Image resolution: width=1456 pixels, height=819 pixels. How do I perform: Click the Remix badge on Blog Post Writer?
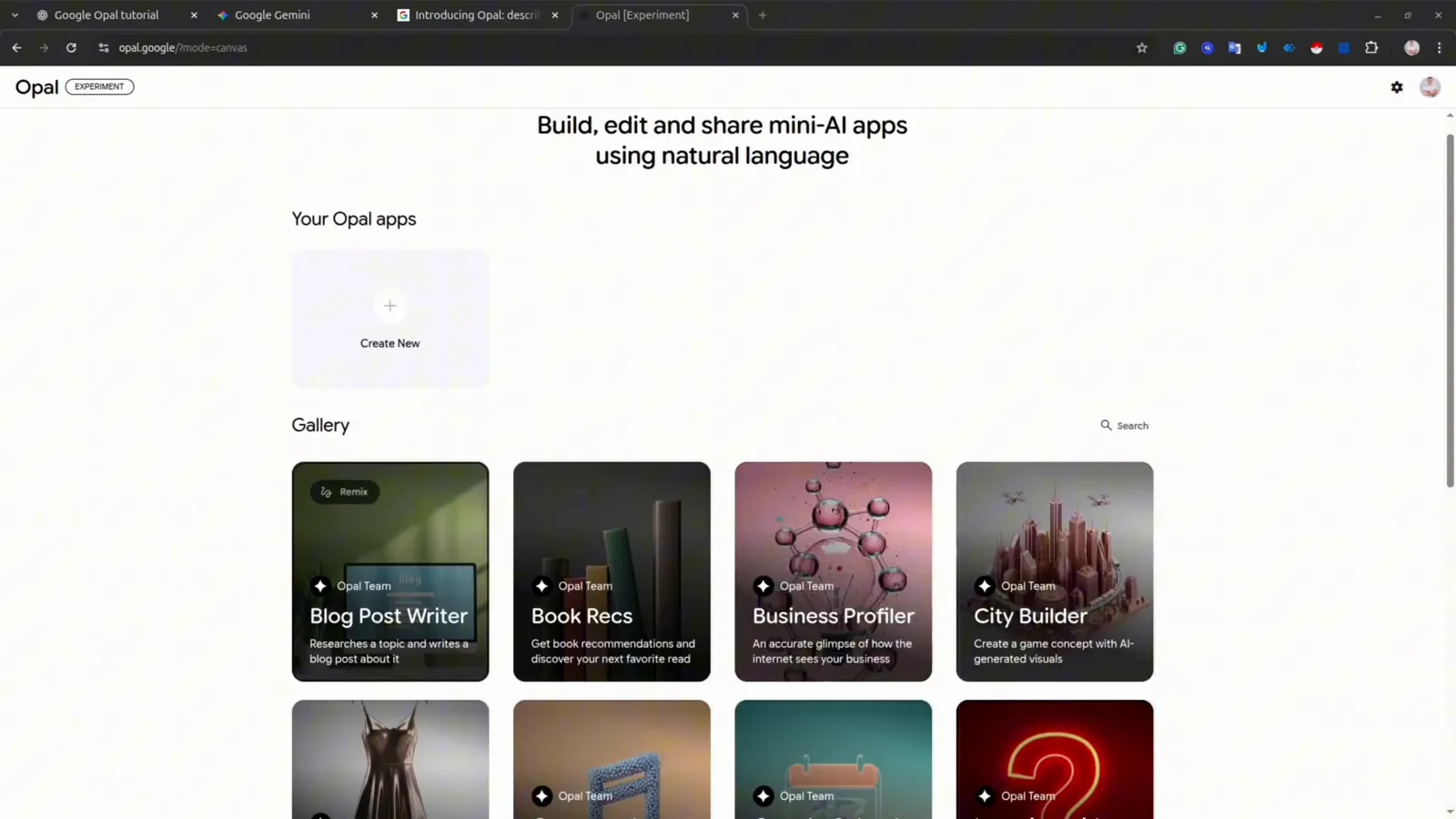345,491
